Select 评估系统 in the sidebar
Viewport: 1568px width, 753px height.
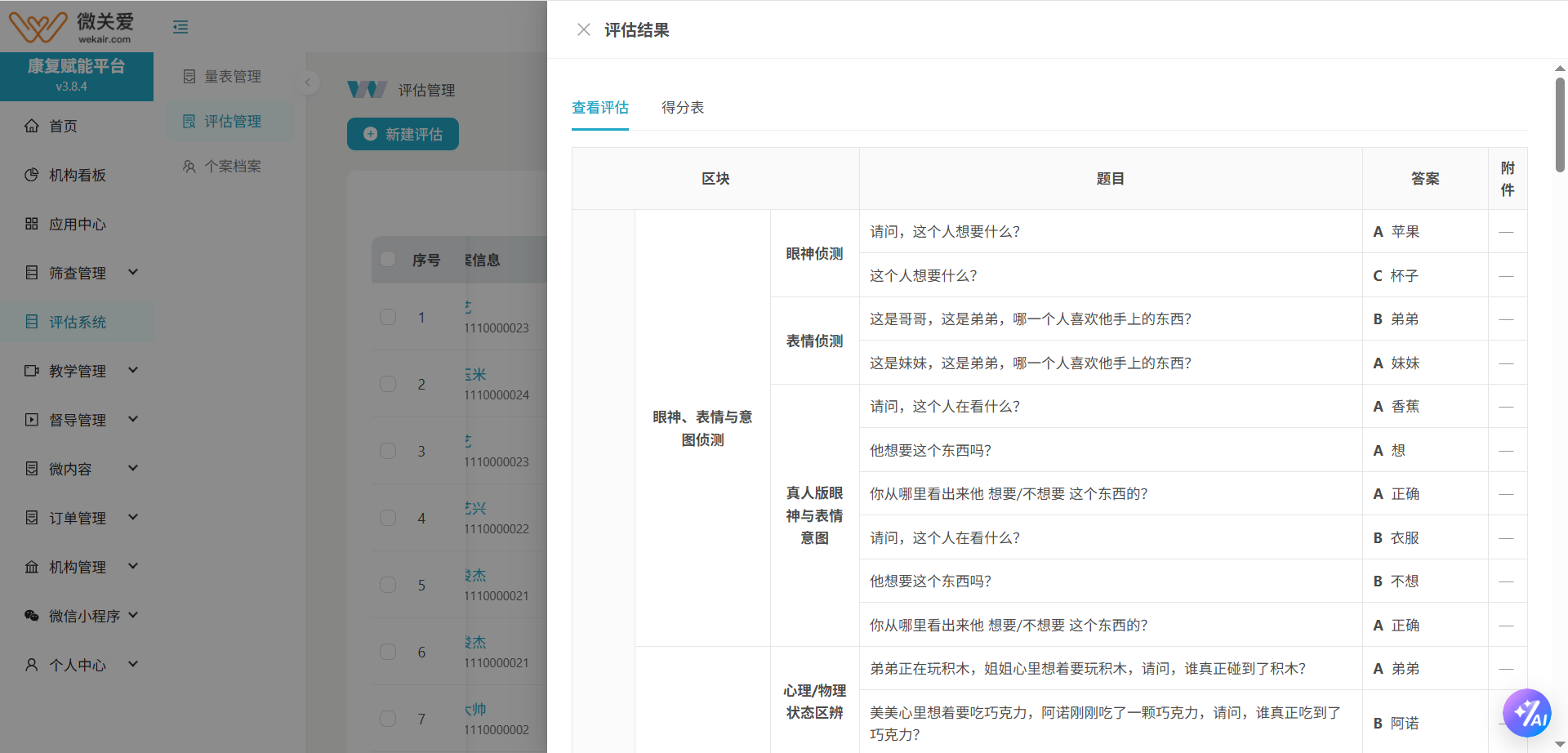click(76, 322)
